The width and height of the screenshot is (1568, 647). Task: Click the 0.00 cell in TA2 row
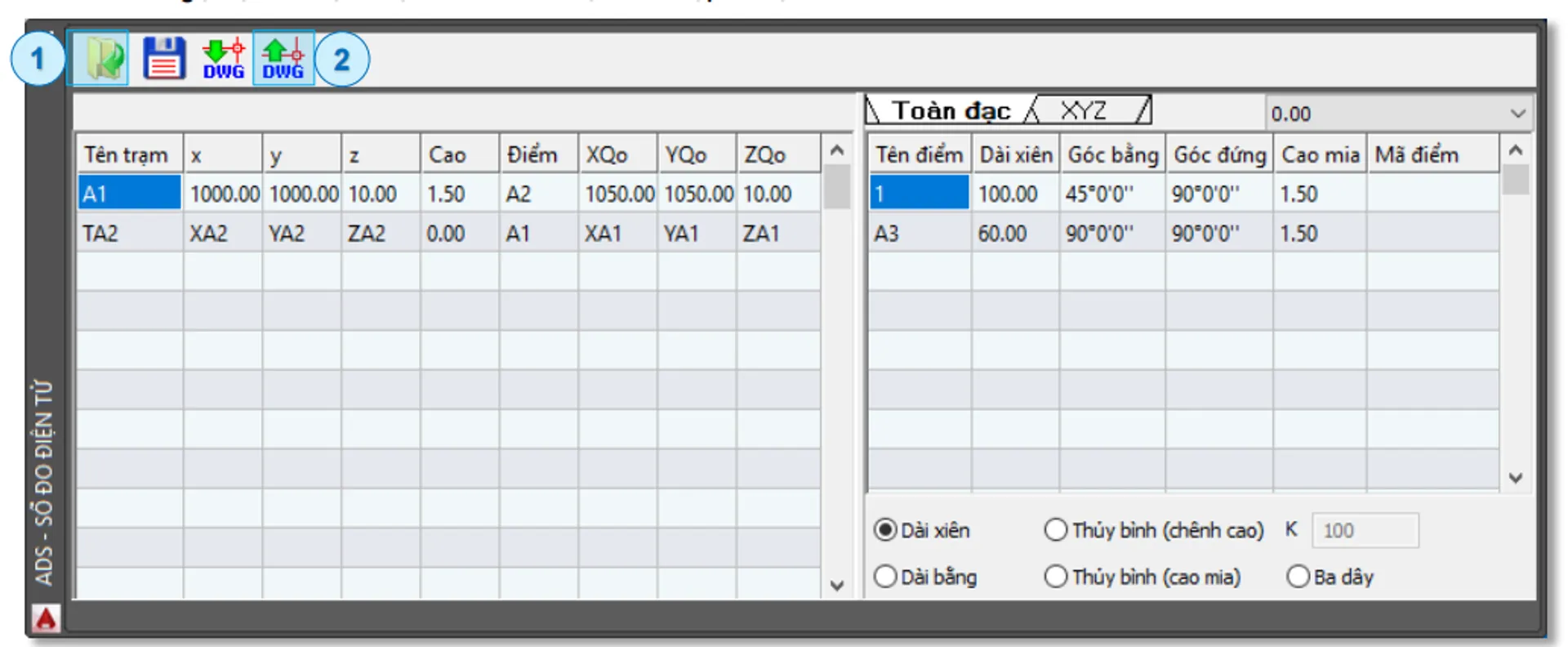point(460,234)
